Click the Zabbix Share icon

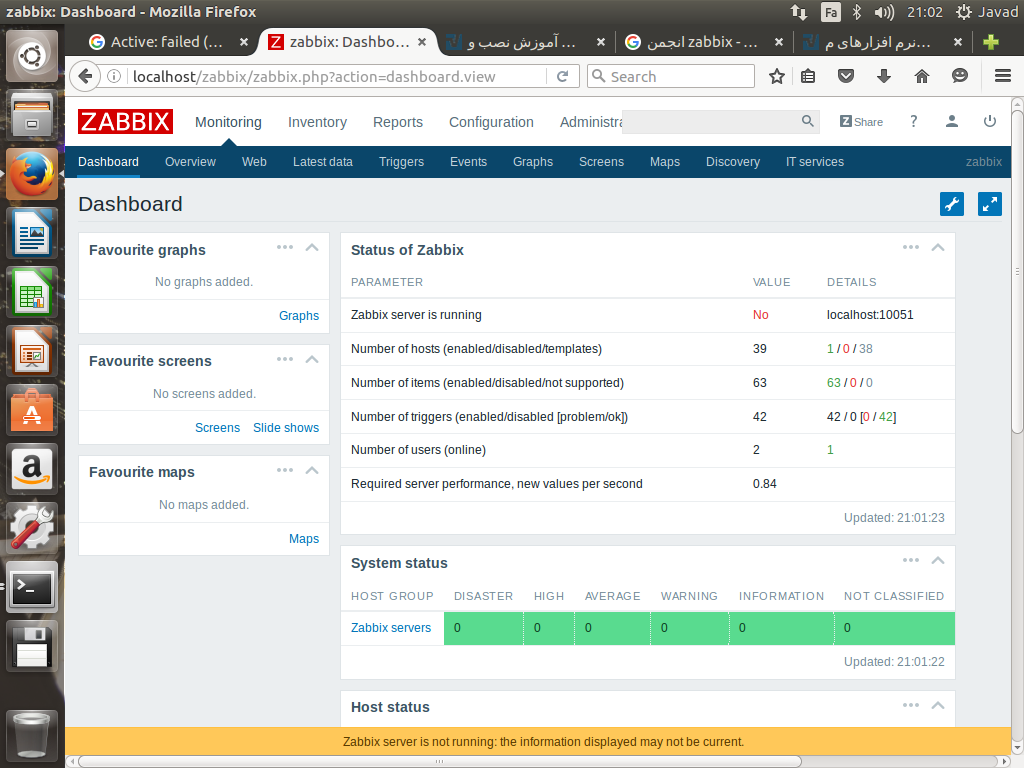click(861, 122)
